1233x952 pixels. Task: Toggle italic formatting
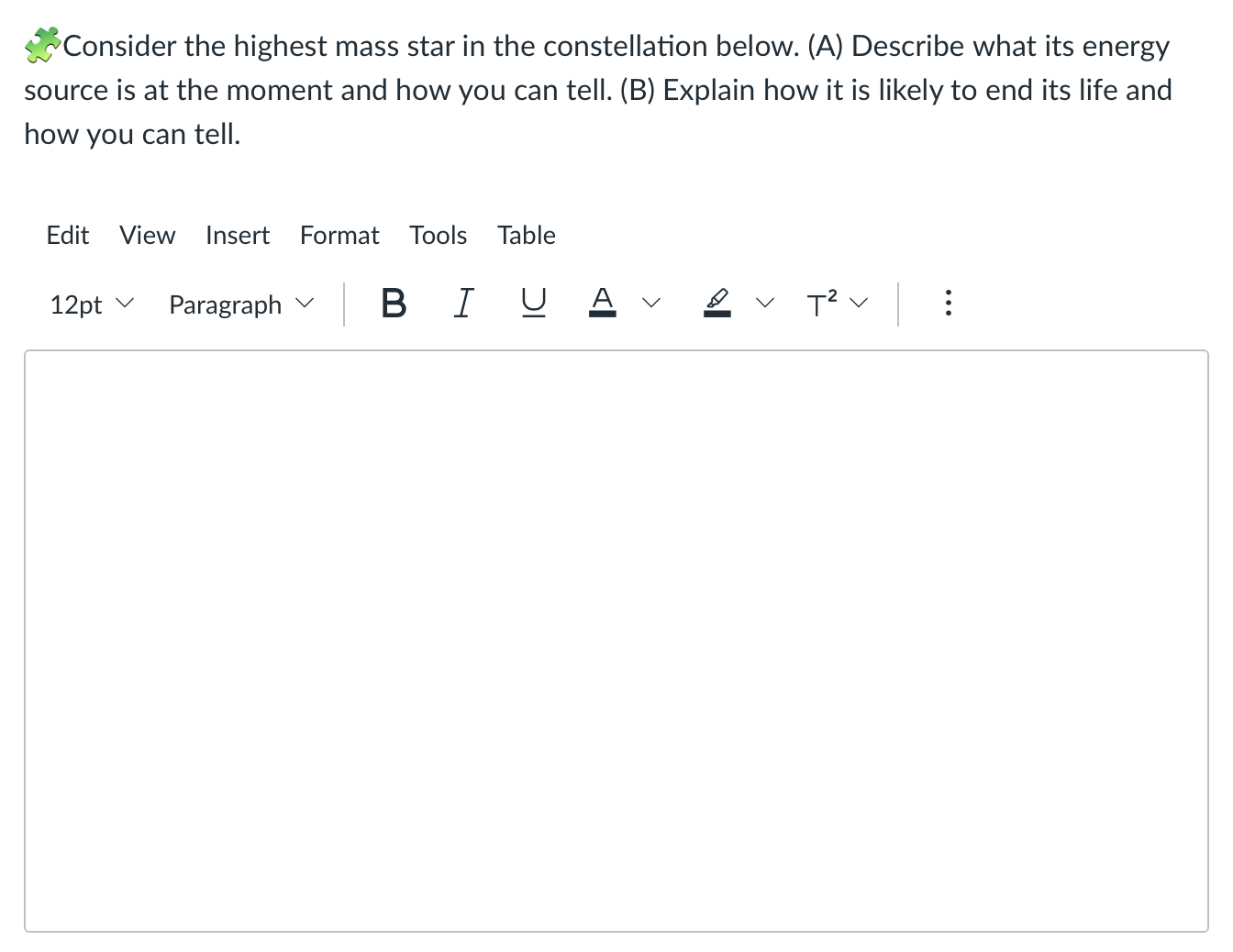(463, 303)
